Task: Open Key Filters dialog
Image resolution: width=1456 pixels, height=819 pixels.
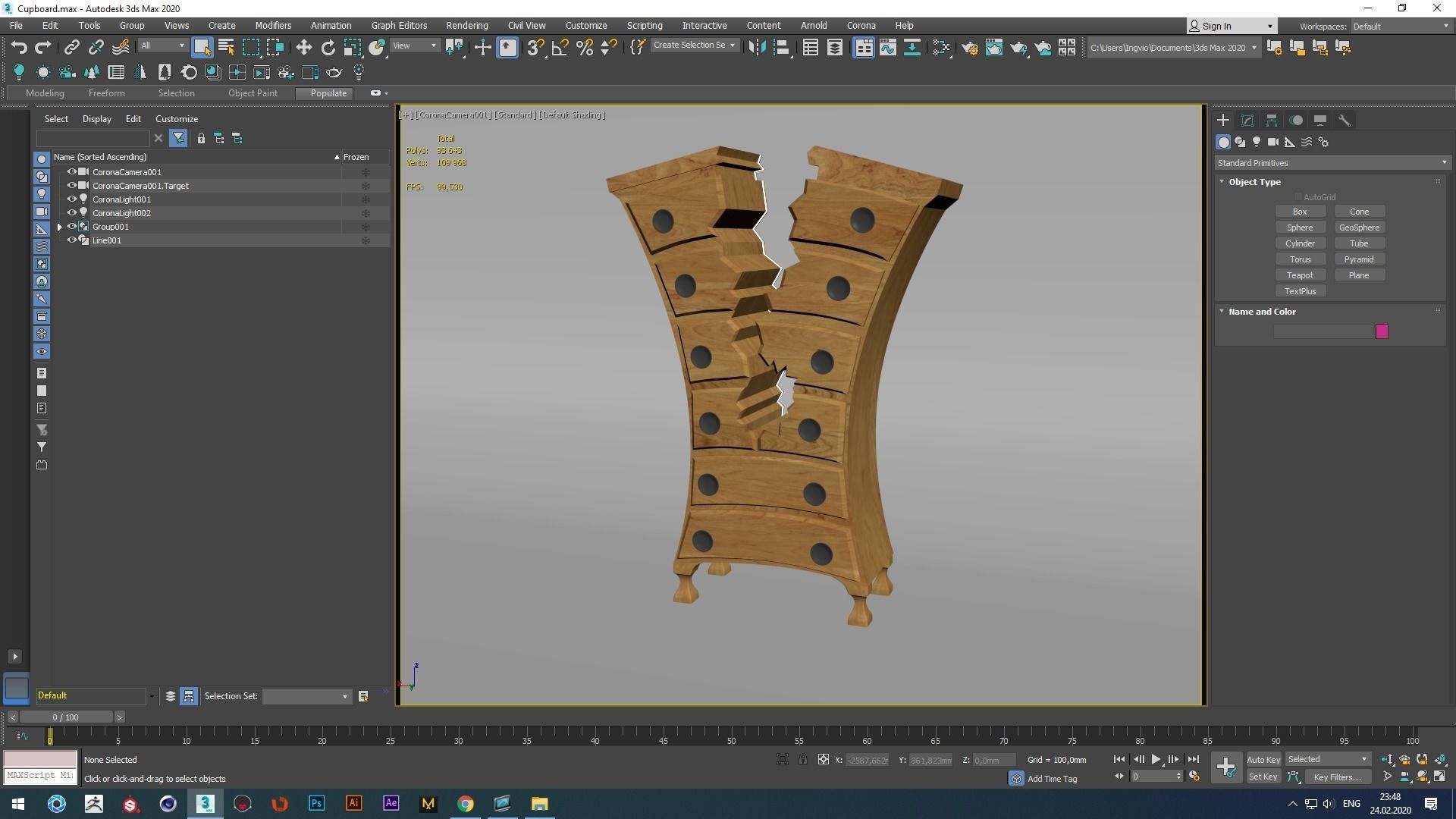Action: pyautogui.click(x=1338, y=777)
